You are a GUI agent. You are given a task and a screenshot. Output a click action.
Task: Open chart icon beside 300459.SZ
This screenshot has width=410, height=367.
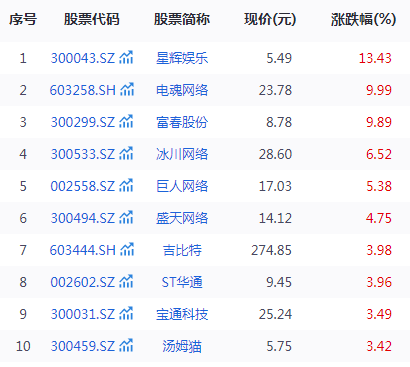(126, 346)
